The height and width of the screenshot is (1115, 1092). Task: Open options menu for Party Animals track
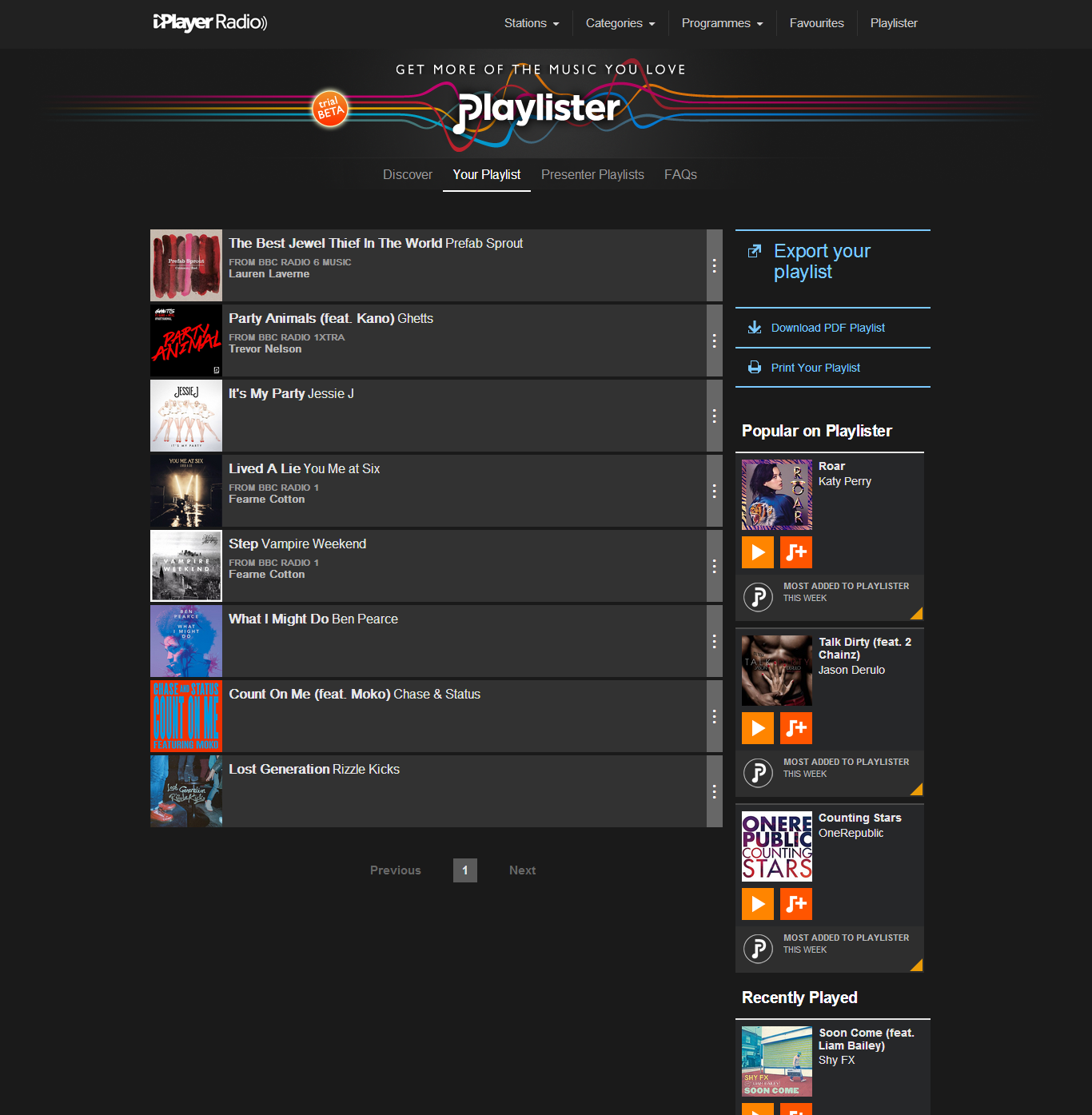[715, 340]
